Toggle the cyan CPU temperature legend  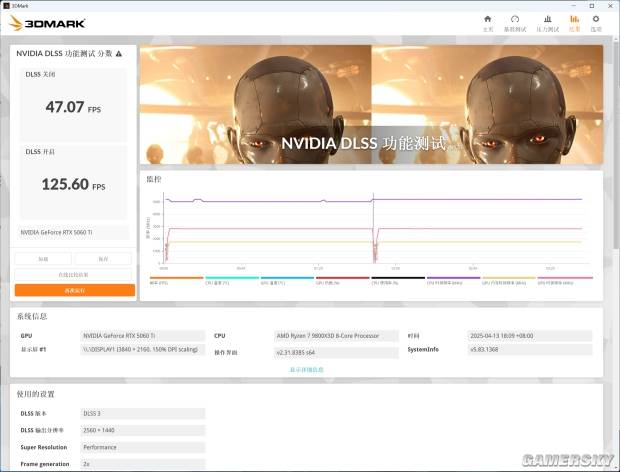click(x=232, y=280)
